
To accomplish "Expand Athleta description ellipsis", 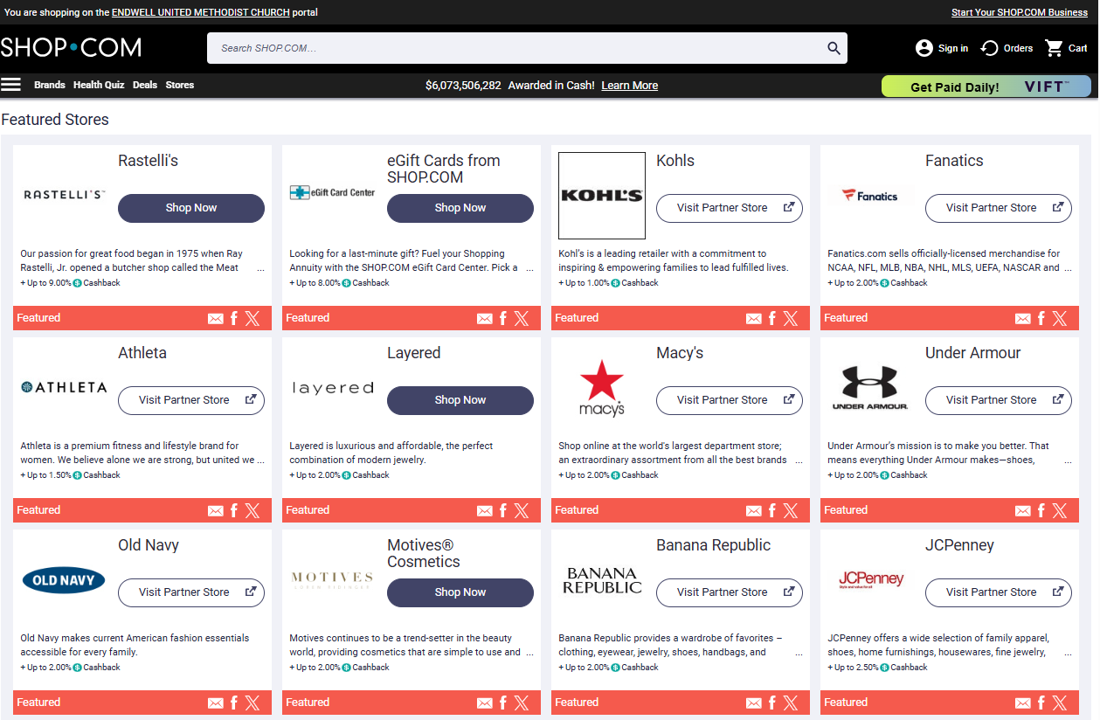I will coord(261,461).
